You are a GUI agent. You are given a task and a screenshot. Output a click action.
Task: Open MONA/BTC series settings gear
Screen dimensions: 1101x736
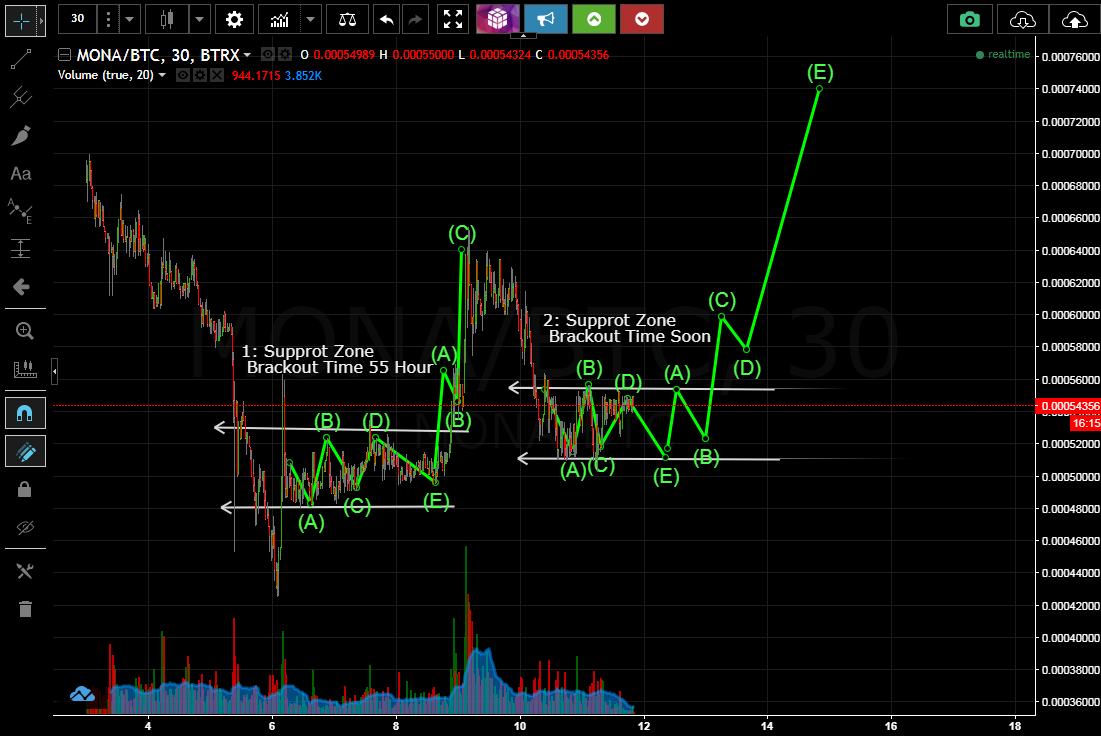(285, 54)
